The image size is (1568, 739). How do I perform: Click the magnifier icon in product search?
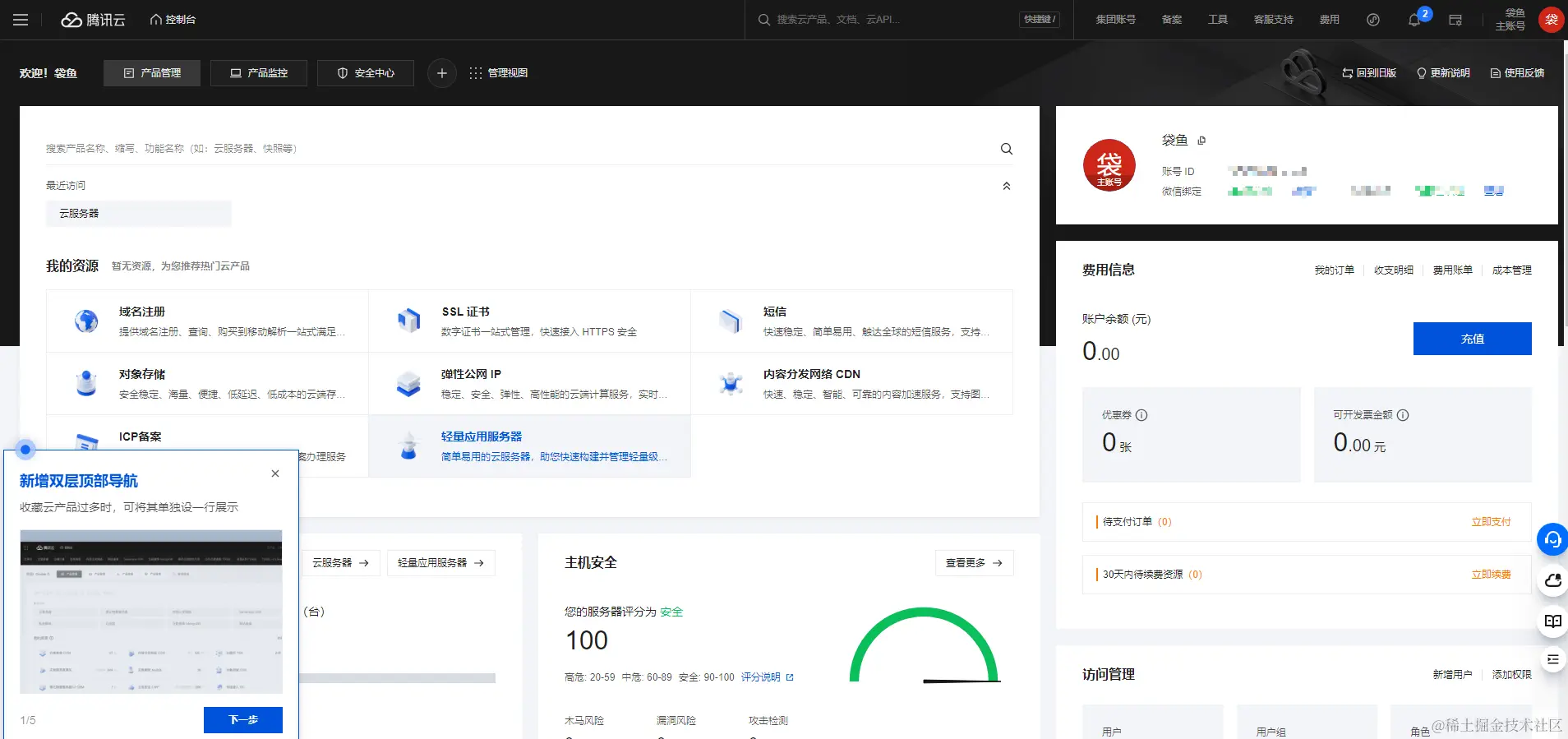[x=1007, y=149]
